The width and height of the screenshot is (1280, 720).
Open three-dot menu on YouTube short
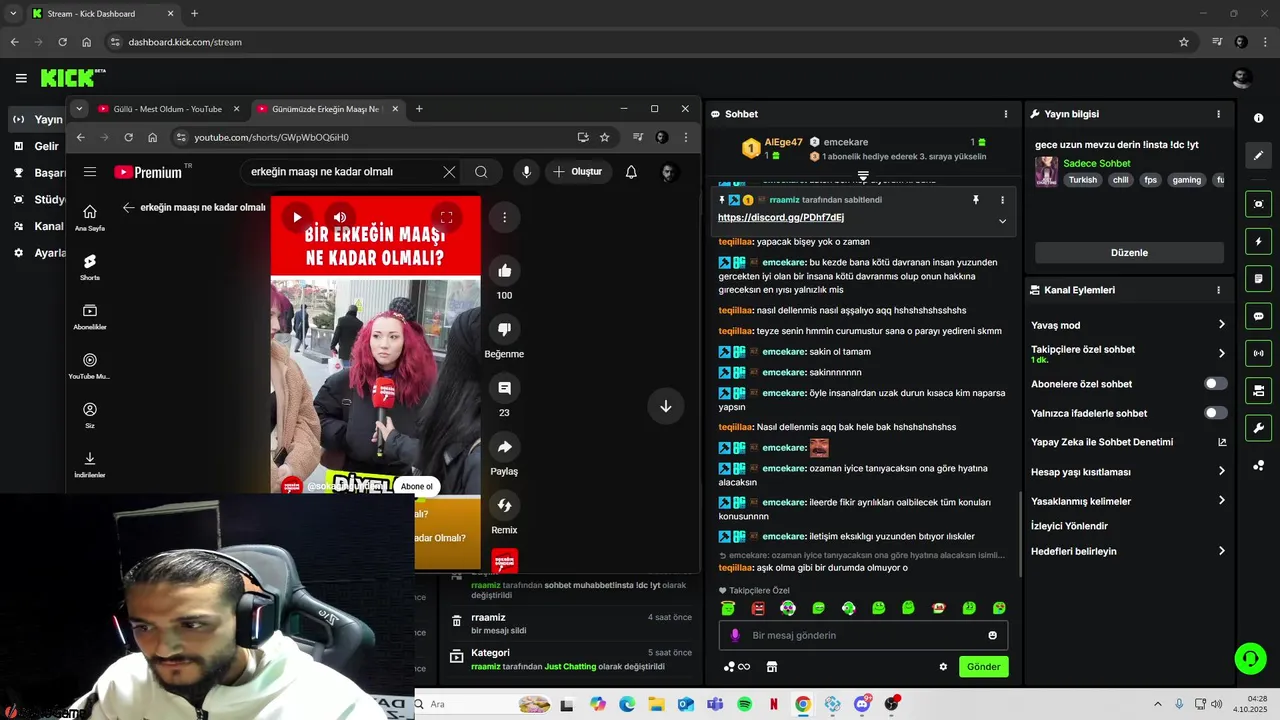point(504,217)
